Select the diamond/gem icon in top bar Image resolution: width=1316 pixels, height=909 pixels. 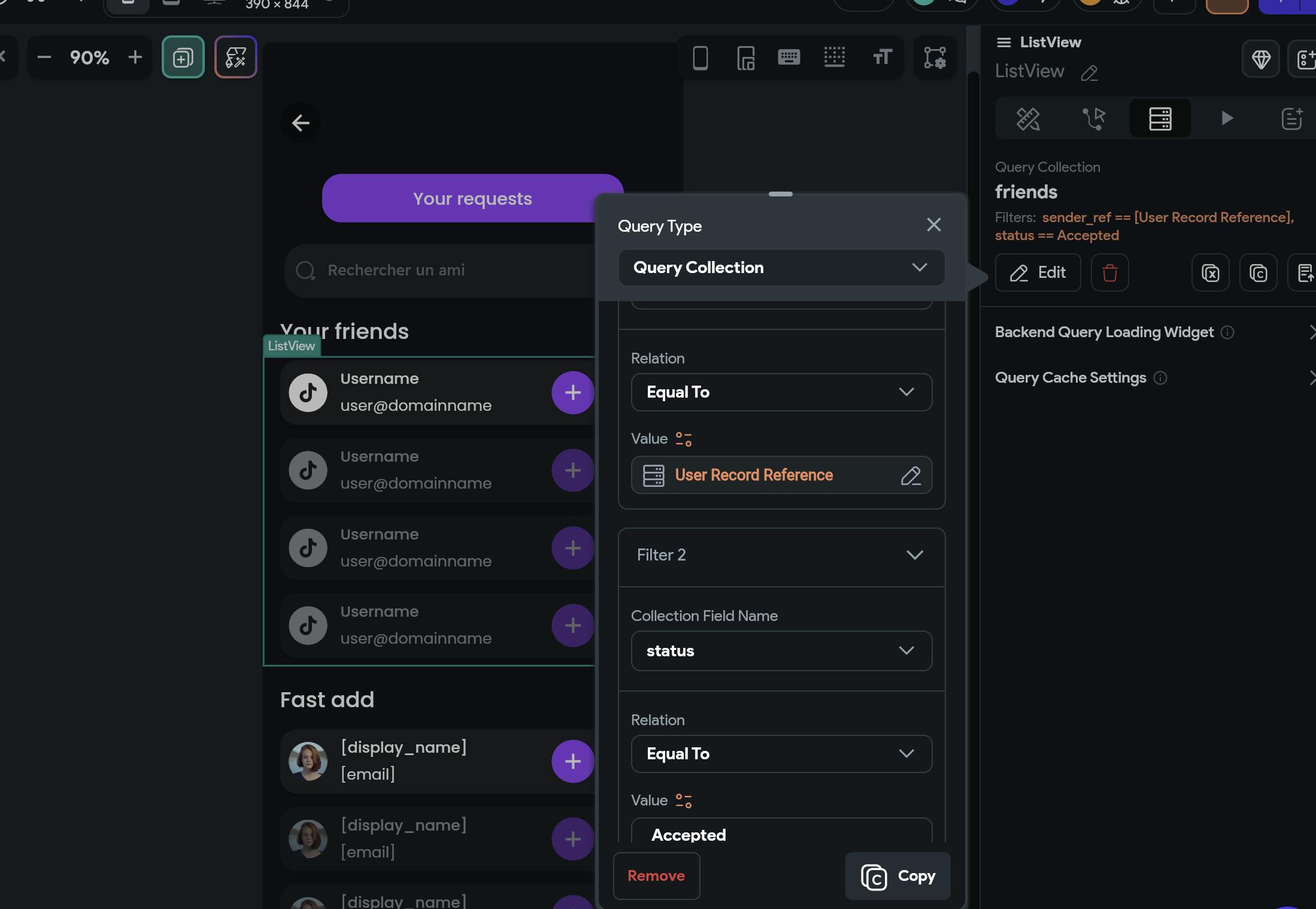pos(1262,58)
